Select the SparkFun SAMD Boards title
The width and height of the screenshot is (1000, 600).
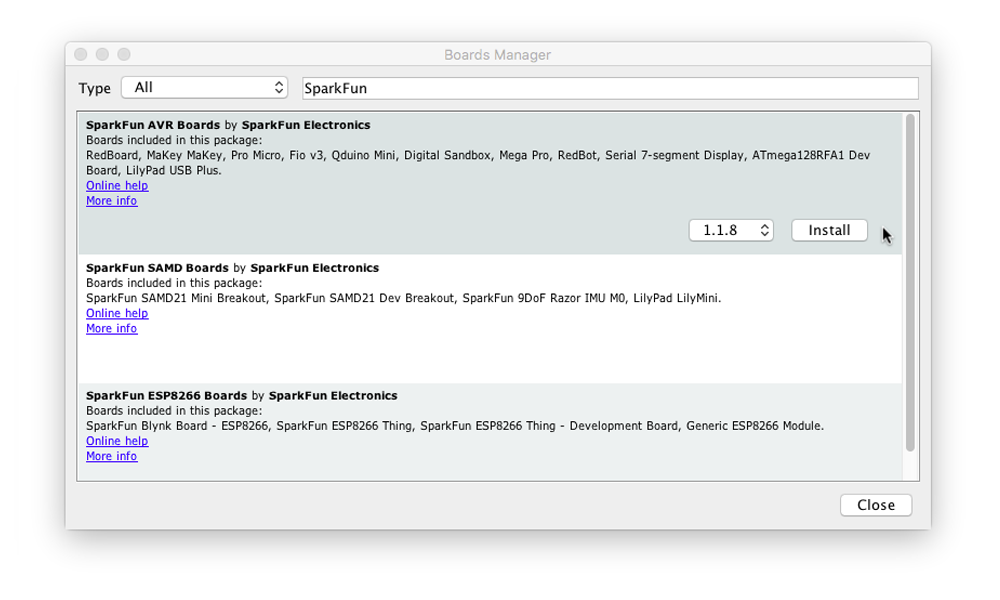click(x=158, y=268)
